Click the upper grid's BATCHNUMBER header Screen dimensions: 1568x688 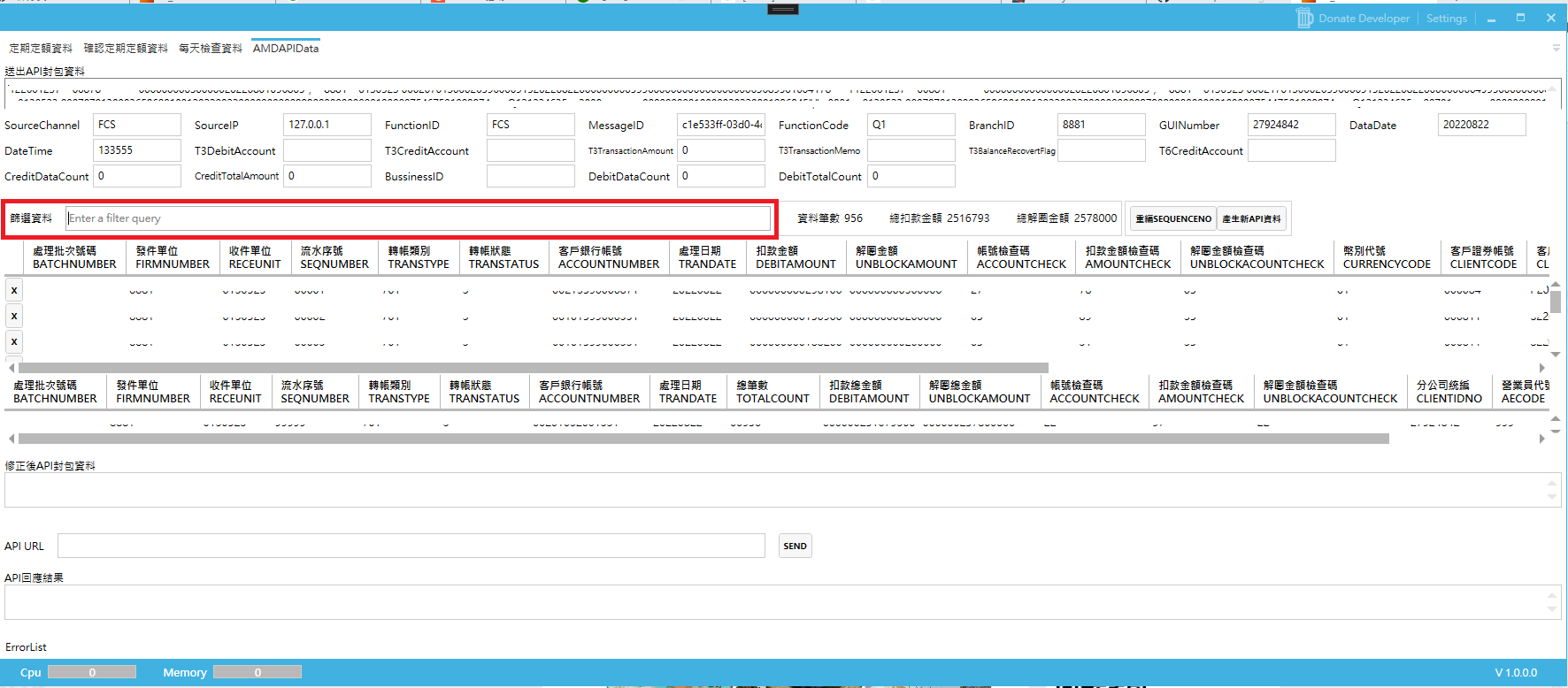(x=74, y=257)
